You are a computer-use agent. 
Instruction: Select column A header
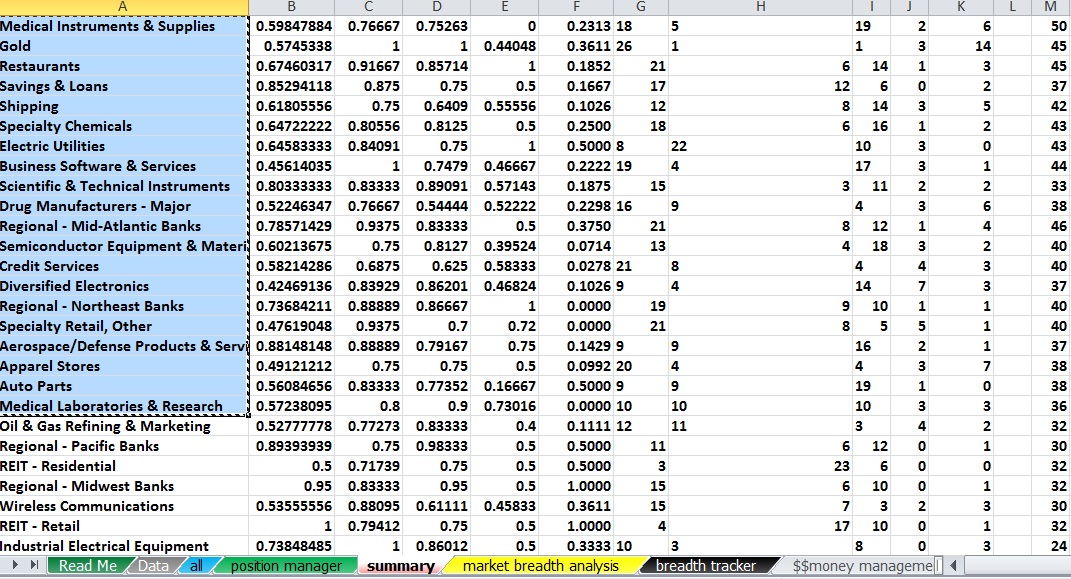124,7
